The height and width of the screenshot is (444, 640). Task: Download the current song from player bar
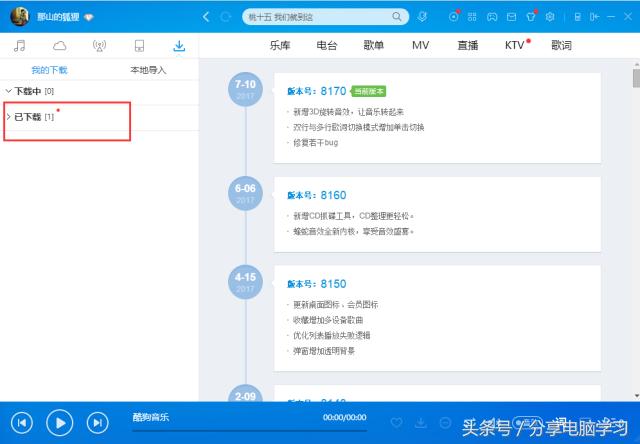pos(421,423)
